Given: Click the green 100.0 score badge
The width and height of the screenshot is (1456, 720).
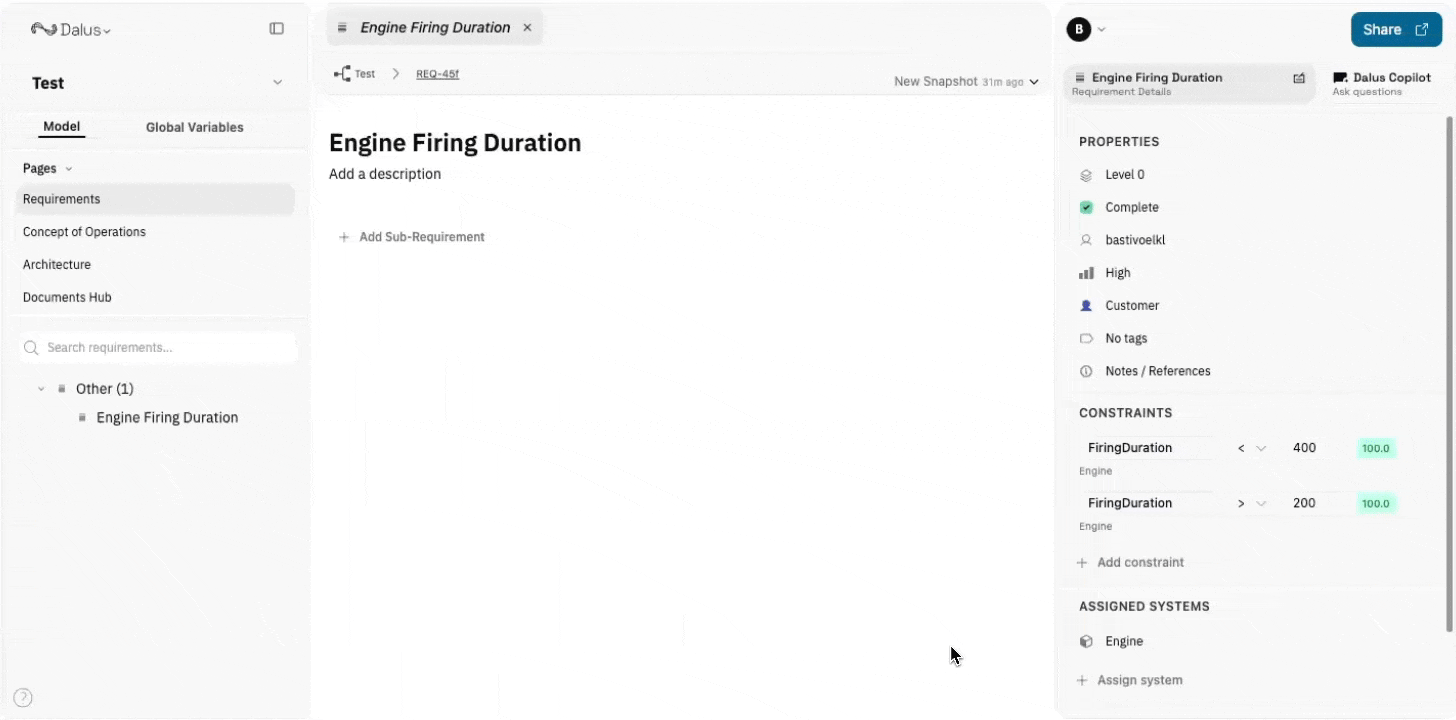Looking at the screenshot, I should pos(1375,447).
